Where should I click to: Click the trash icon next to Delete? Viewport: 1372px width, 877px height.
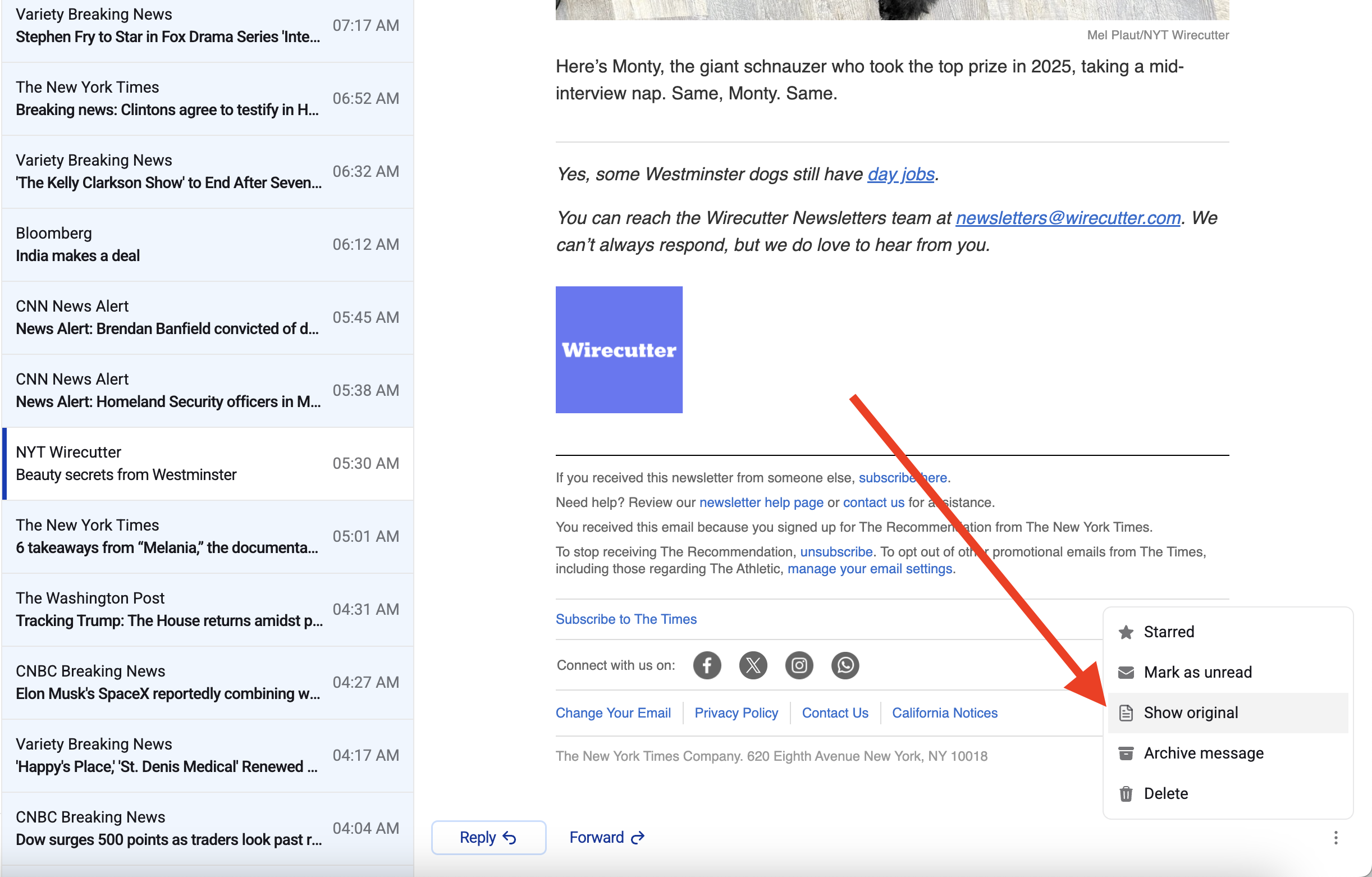pyautogui.click(x=1126, y=793)
